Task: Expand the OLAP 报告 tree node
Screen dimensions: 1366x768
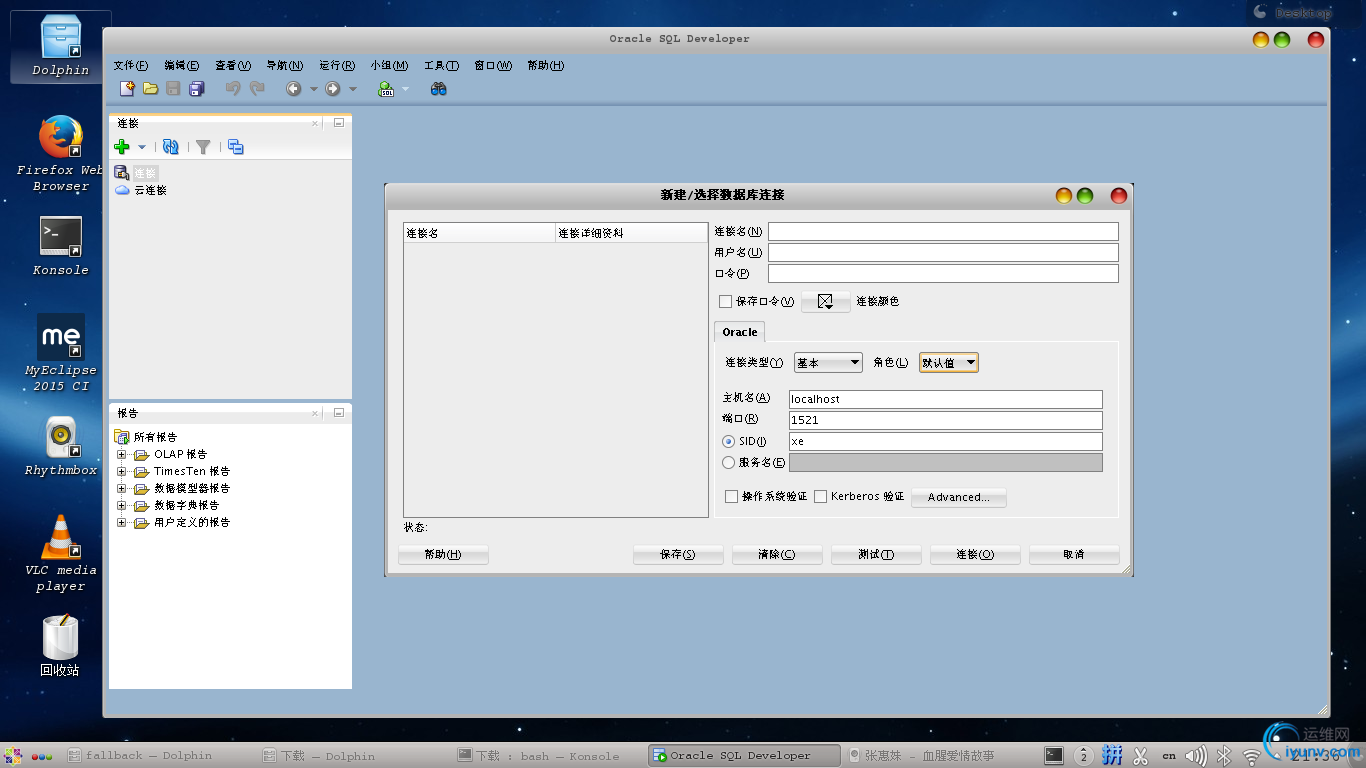Action: pyautogui.click(x=122, y=454)
